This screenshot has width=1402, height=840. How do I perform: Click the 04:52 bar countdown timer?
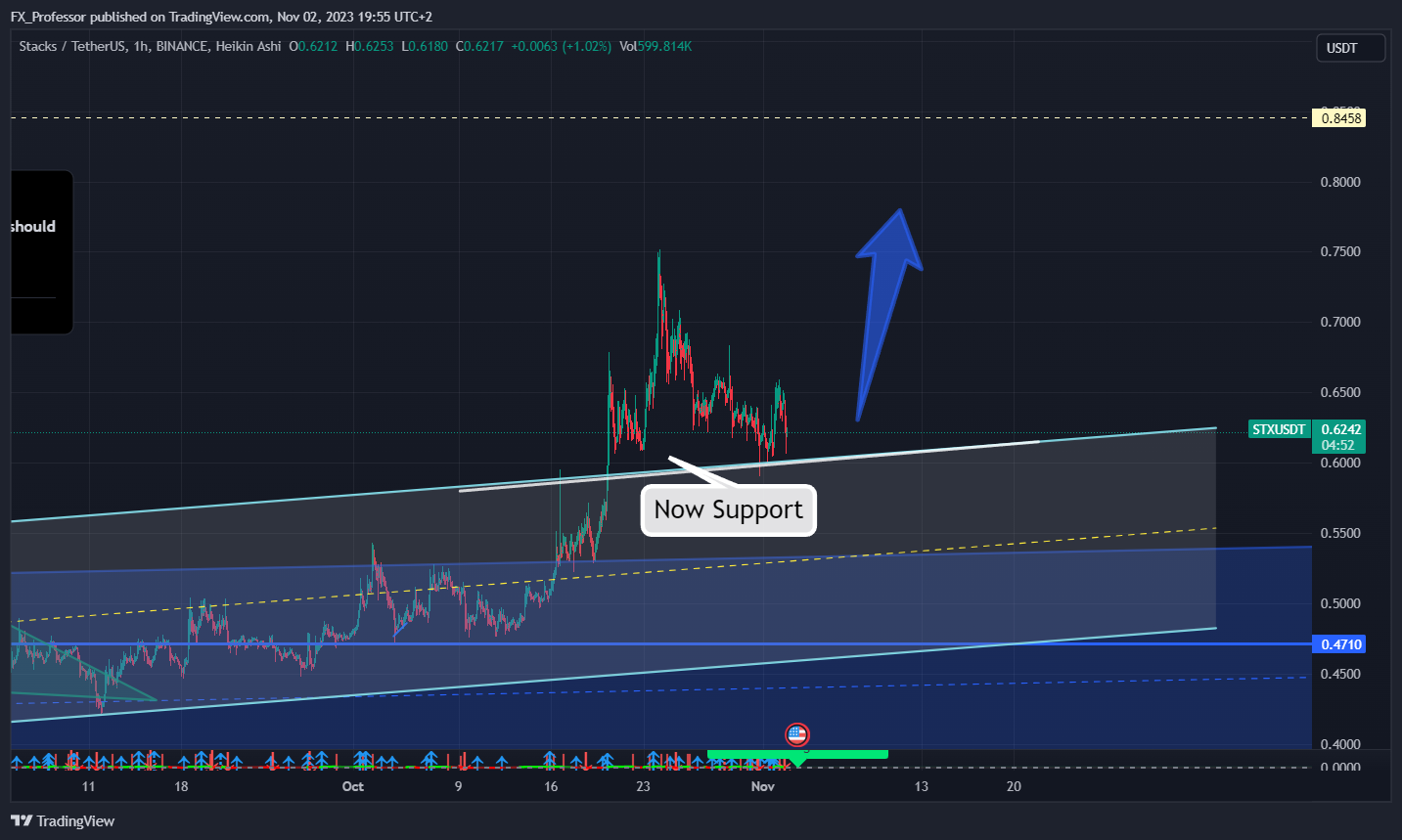coord(1338,445)
